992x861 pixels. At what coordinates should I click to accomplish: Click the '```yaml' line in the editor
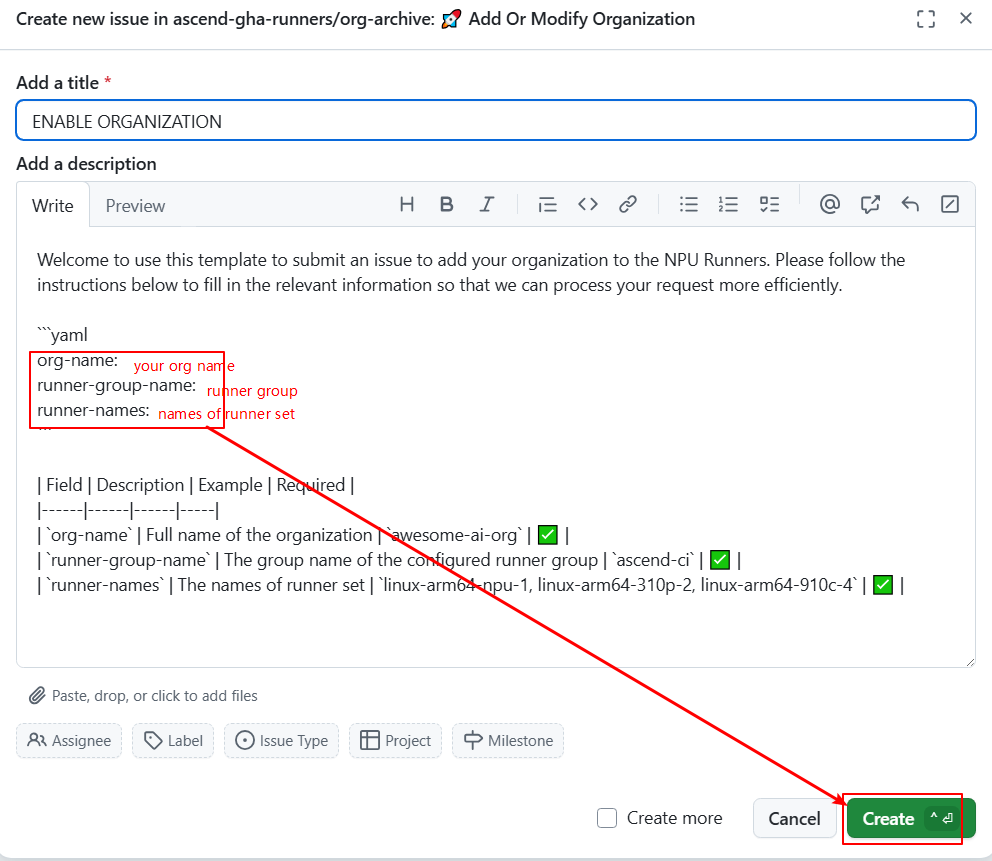point(62,335)
